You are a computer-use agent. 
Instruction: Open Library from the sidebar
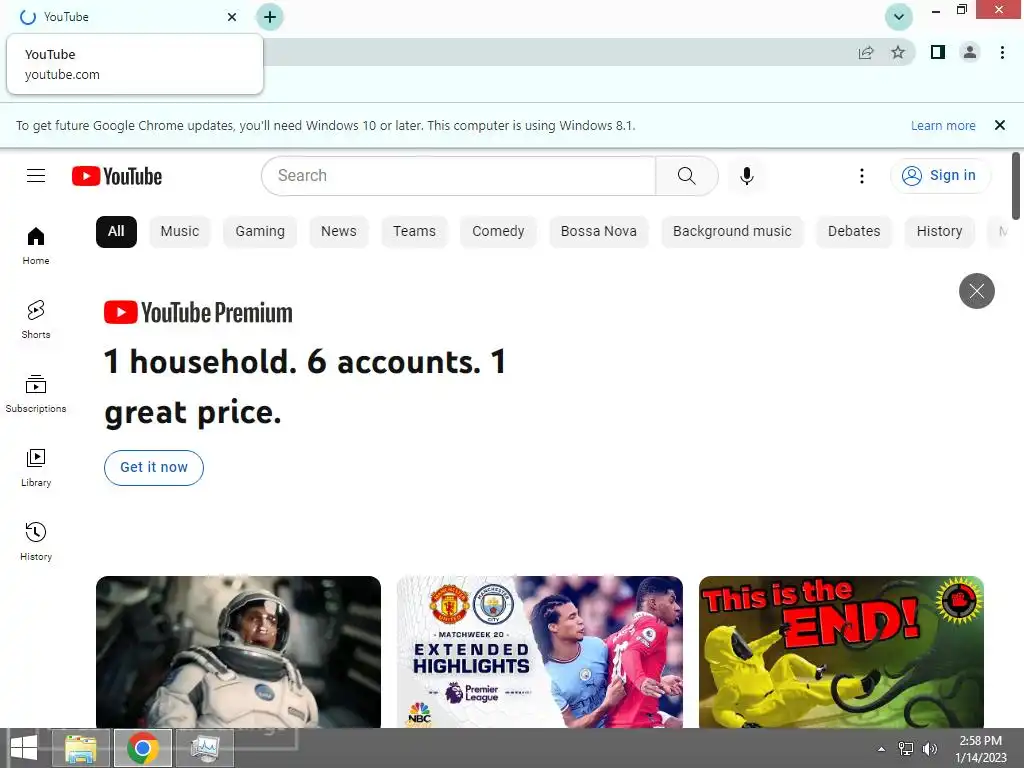point(36,468)
